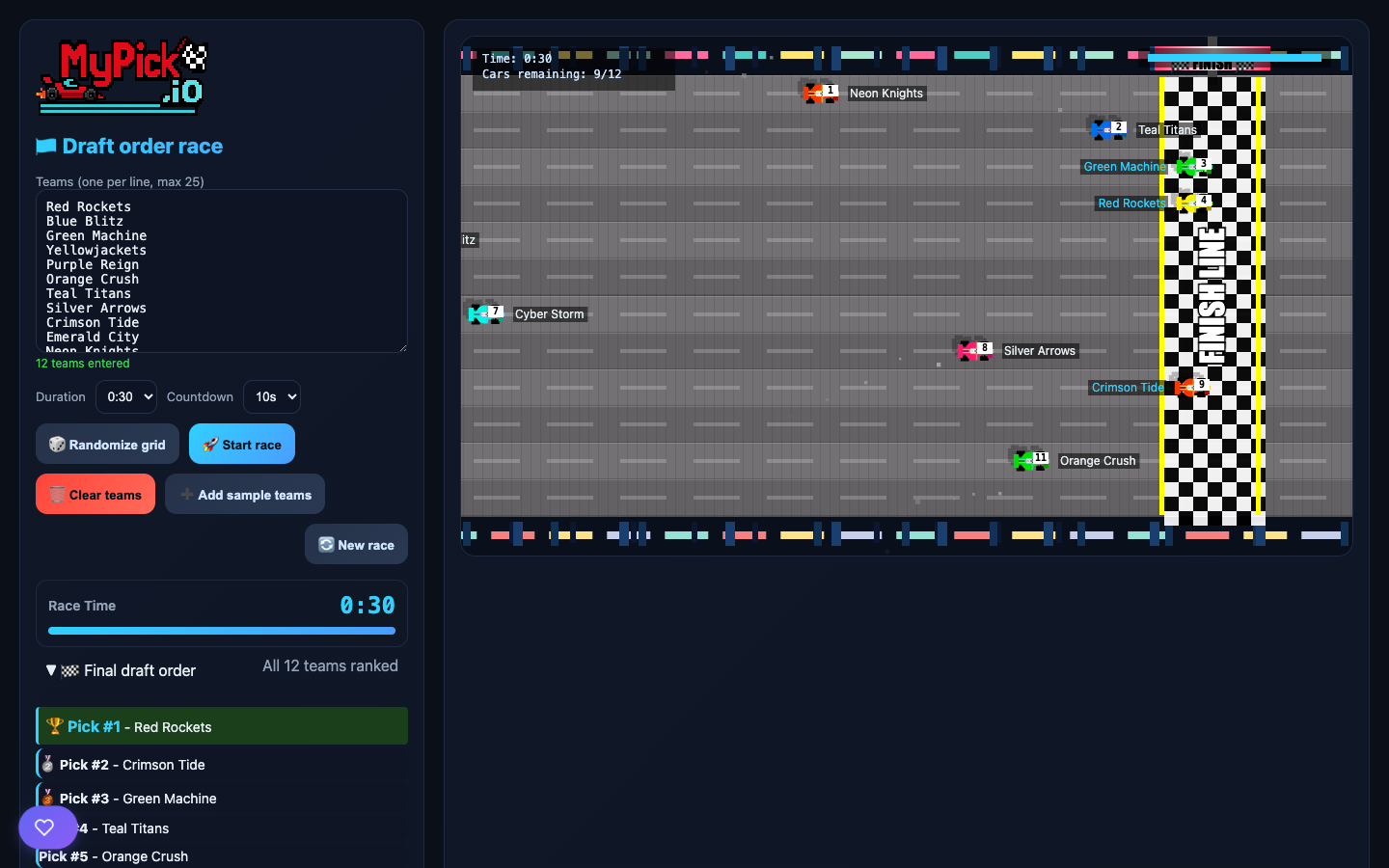Click the New race button
Image resolution: width=1389 pixels, height=868 pixels.
[x=356, y=544]
